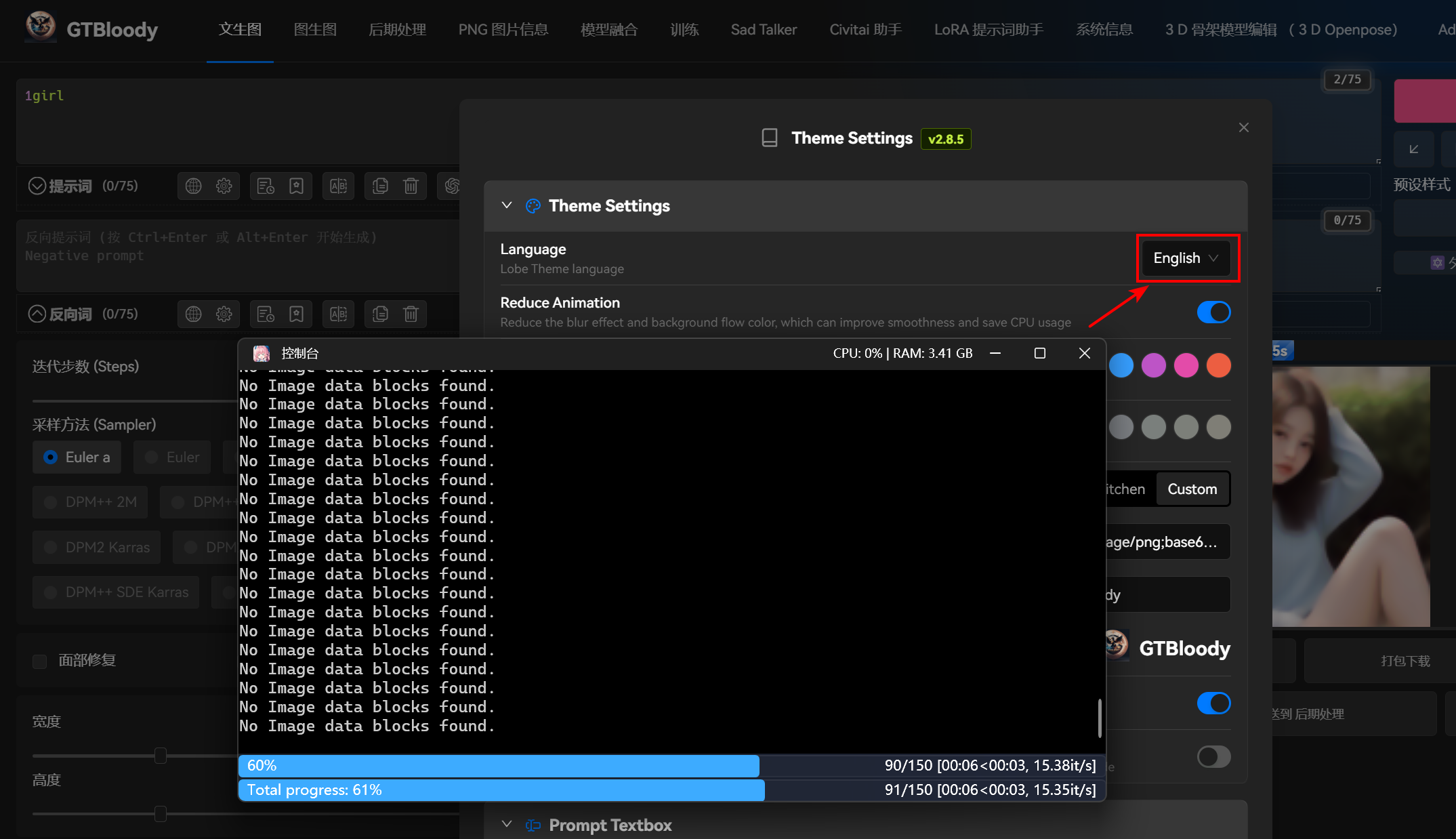Image resolution: width=1456 pixels, height=839 pixels.
Task: Disable the Reduce Animation switch
Action: click(1213, 312)
